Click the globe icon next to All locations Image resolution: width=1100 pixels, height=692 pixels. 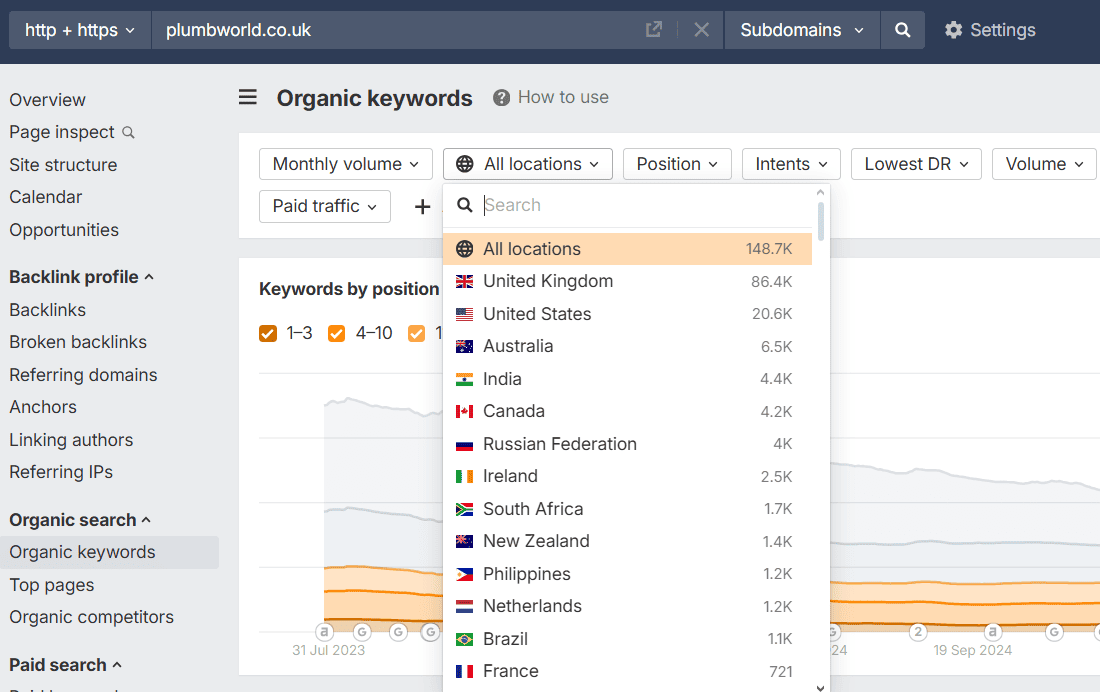[x=467, y=163]
